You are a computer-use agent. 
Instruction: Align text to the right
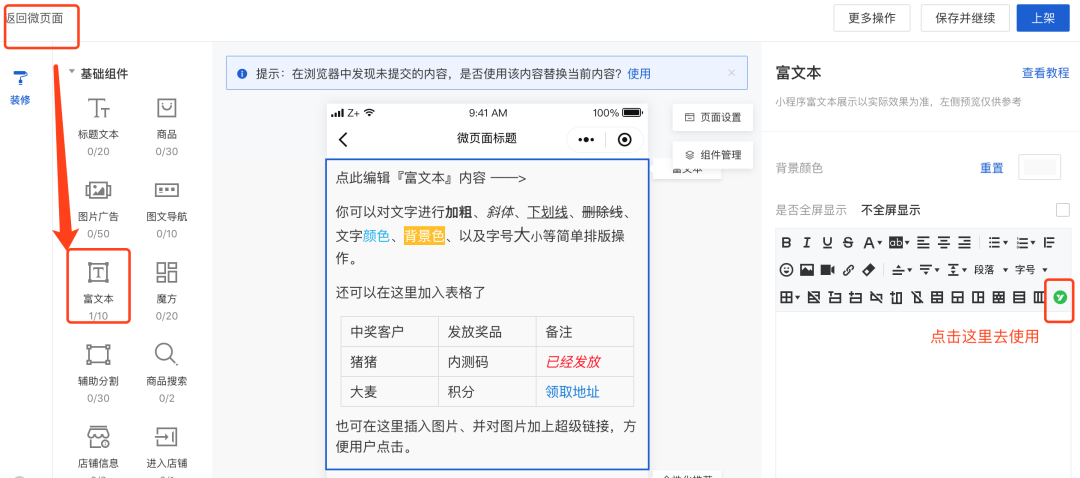(x=964, y=242)
